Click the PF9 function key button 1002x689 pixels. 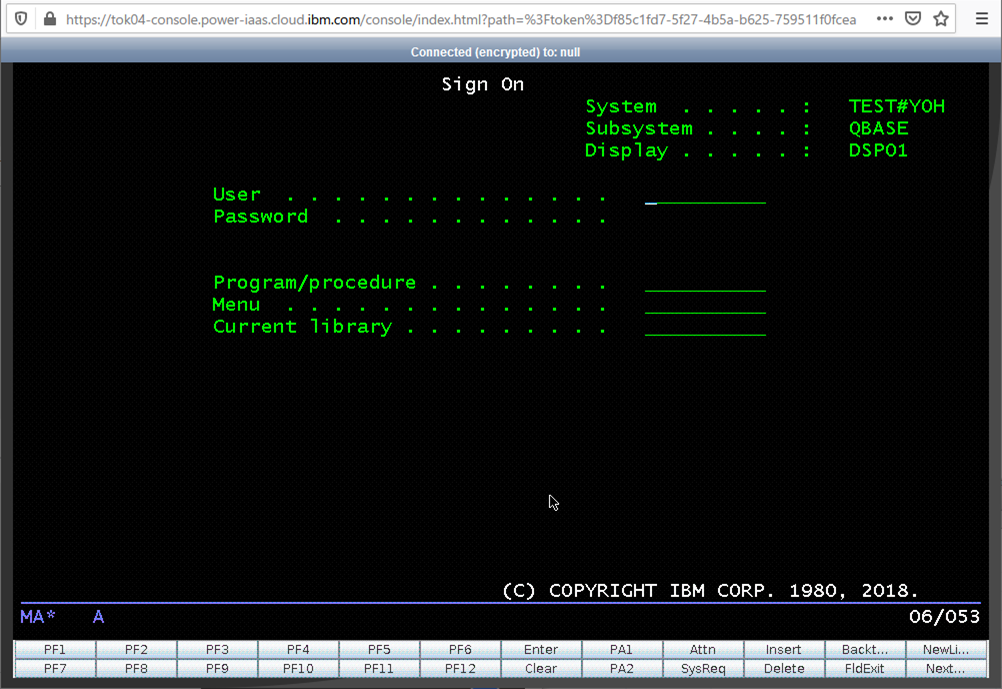click(217, 669)
